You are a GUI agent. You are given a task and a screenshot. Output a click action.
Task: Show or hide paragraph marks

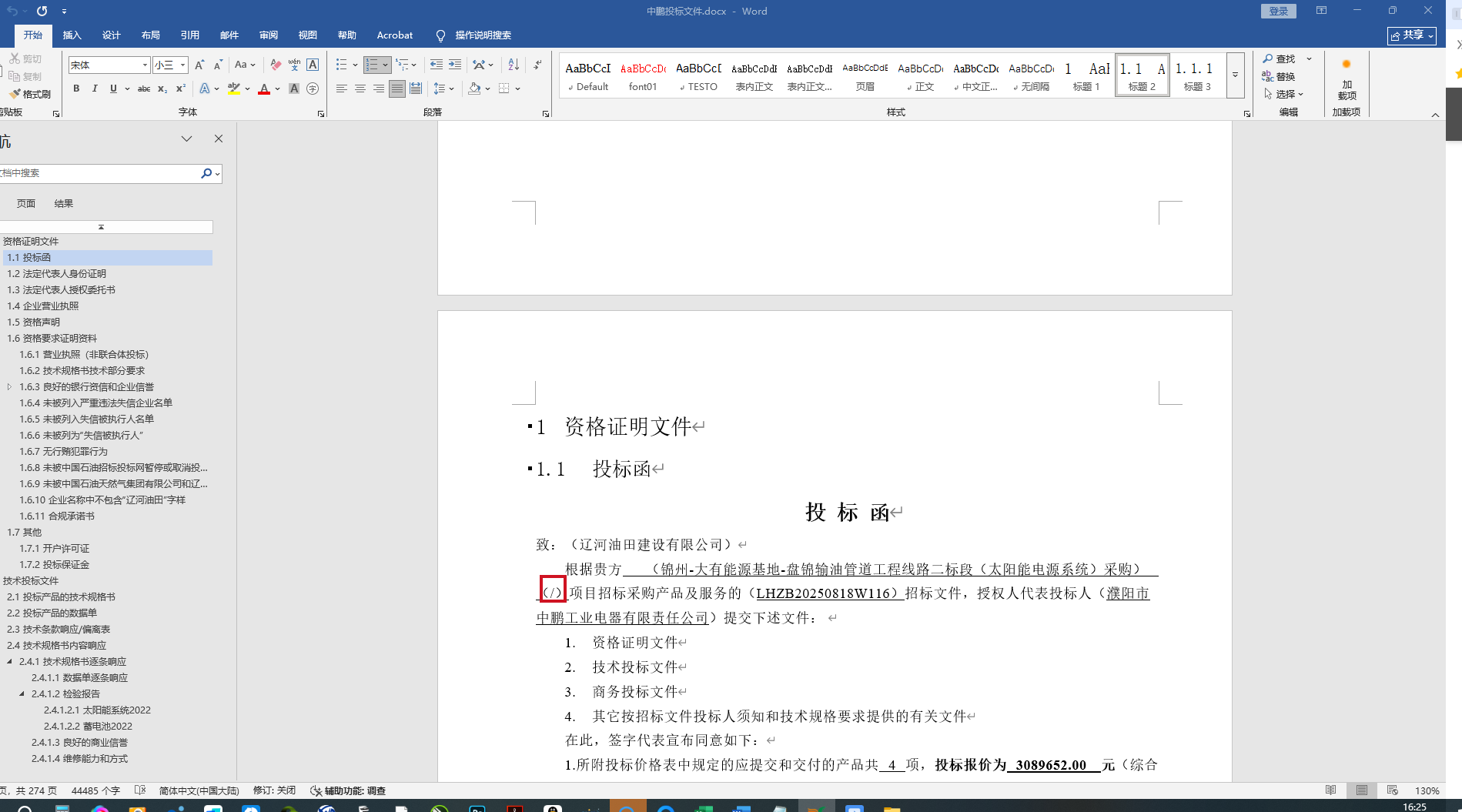point(537,65)
